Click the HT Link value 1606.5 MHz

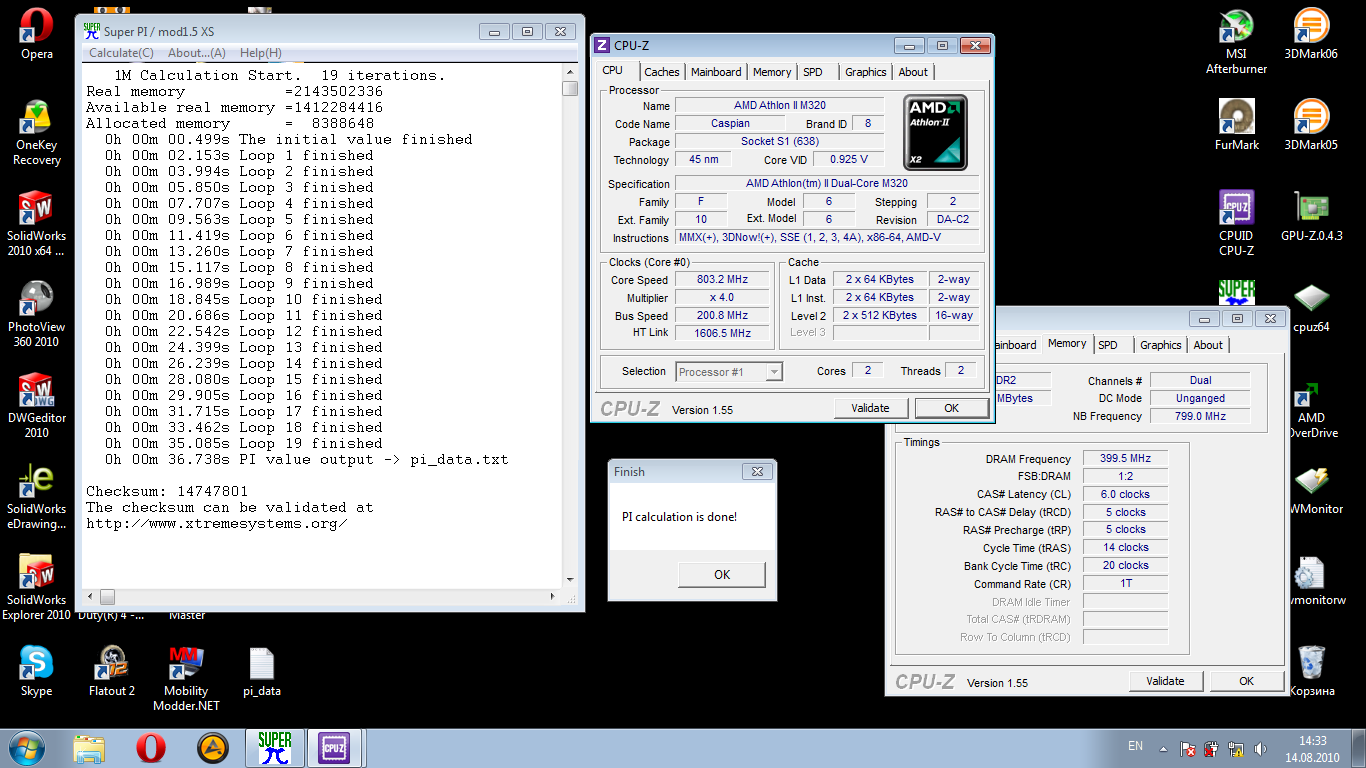[722, 333]
